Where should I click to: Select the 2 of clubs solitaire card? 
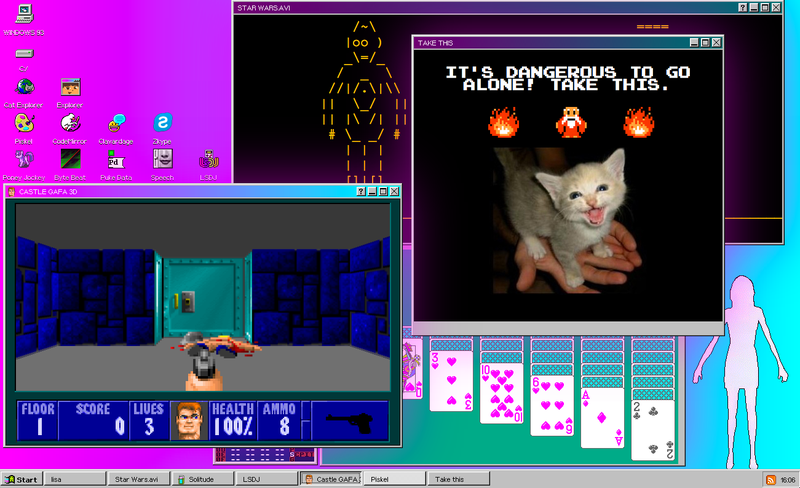[653, 430]
